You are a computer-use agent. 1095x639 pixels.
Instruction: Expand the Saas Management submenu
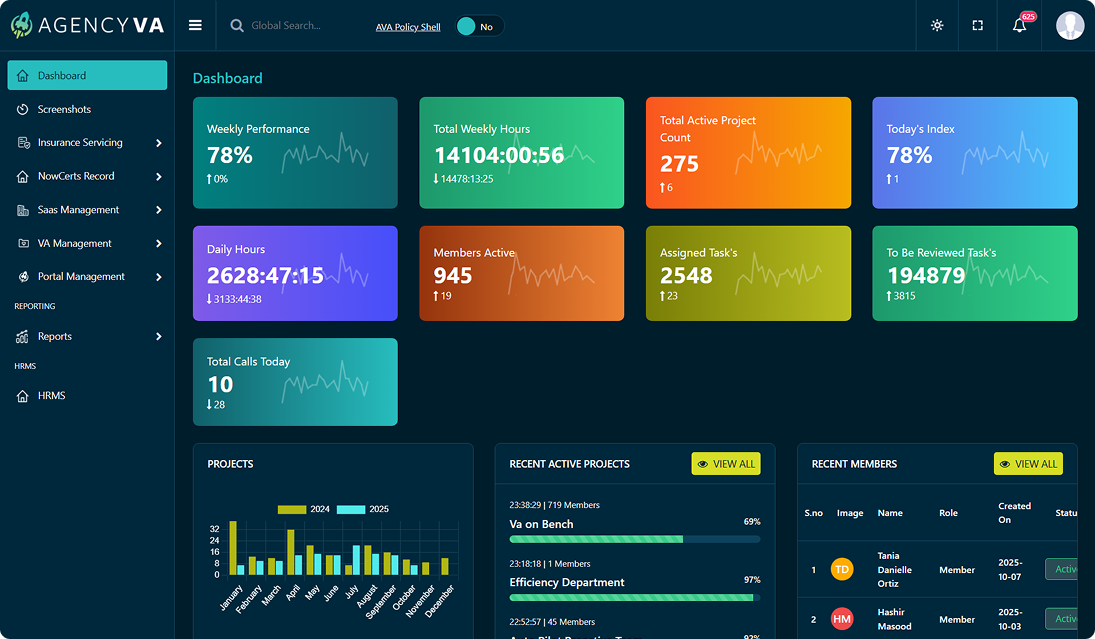click(158, 210)
